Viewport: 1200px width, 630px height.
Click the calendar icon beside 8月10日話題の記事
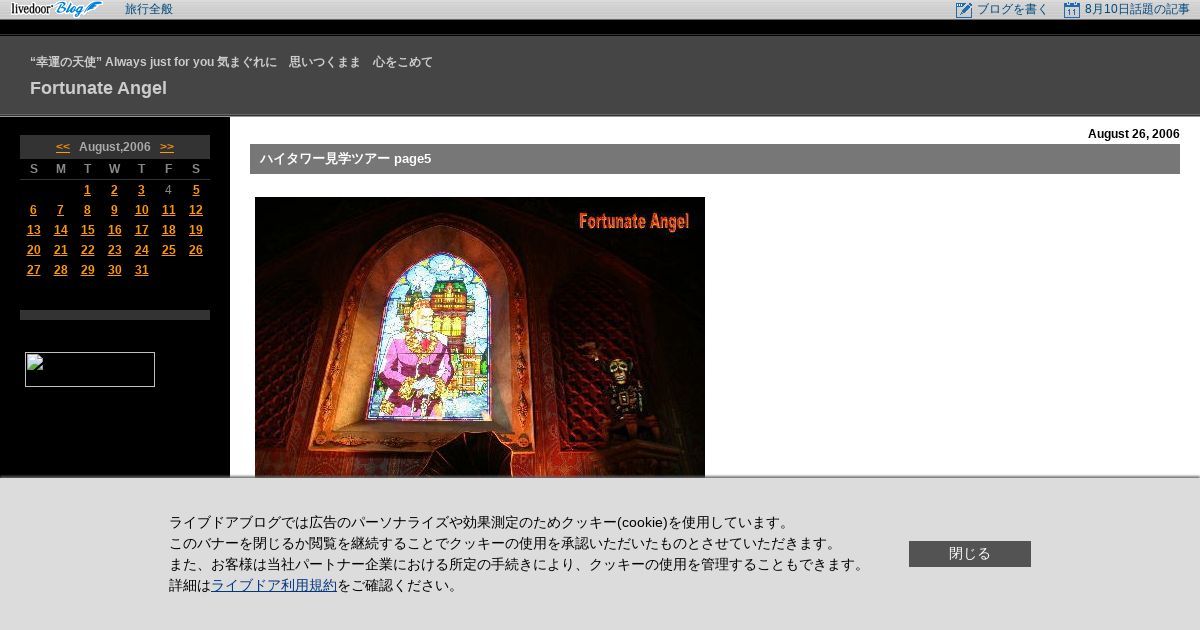point(1072,10)
